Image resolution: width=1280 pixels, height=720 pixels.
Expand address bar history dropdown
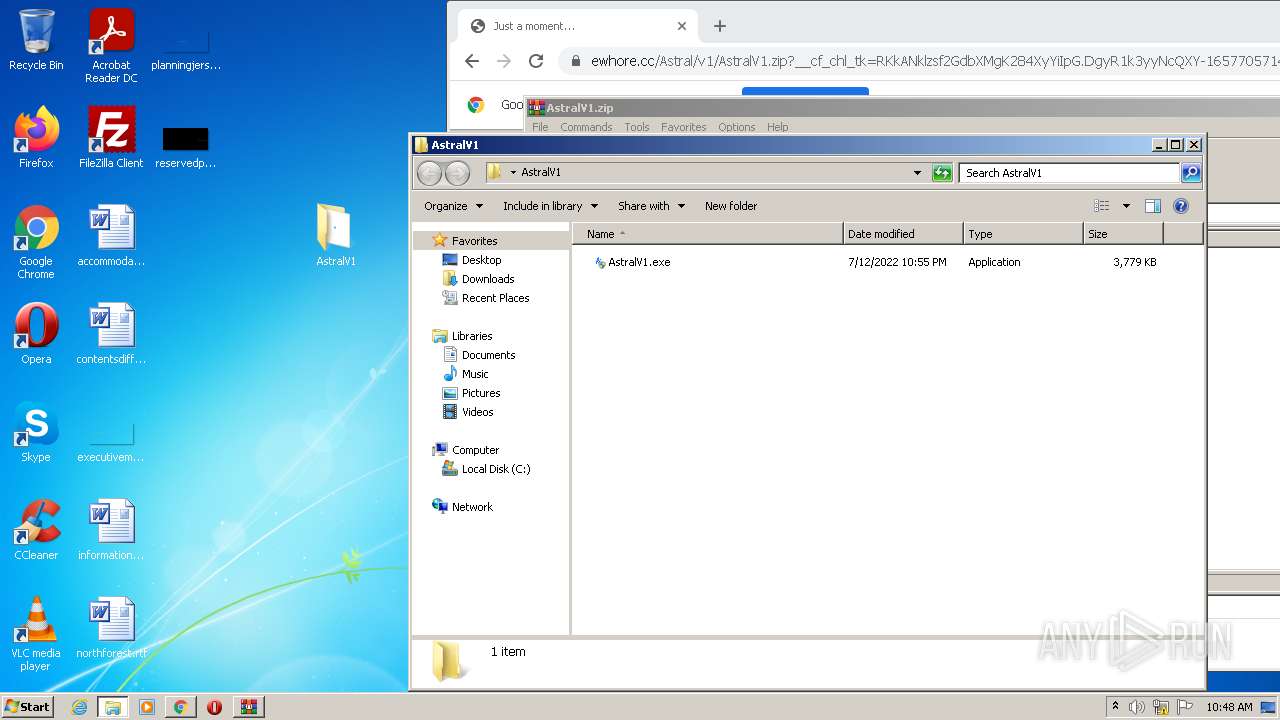pyautogui.click(x=917, y=173)
